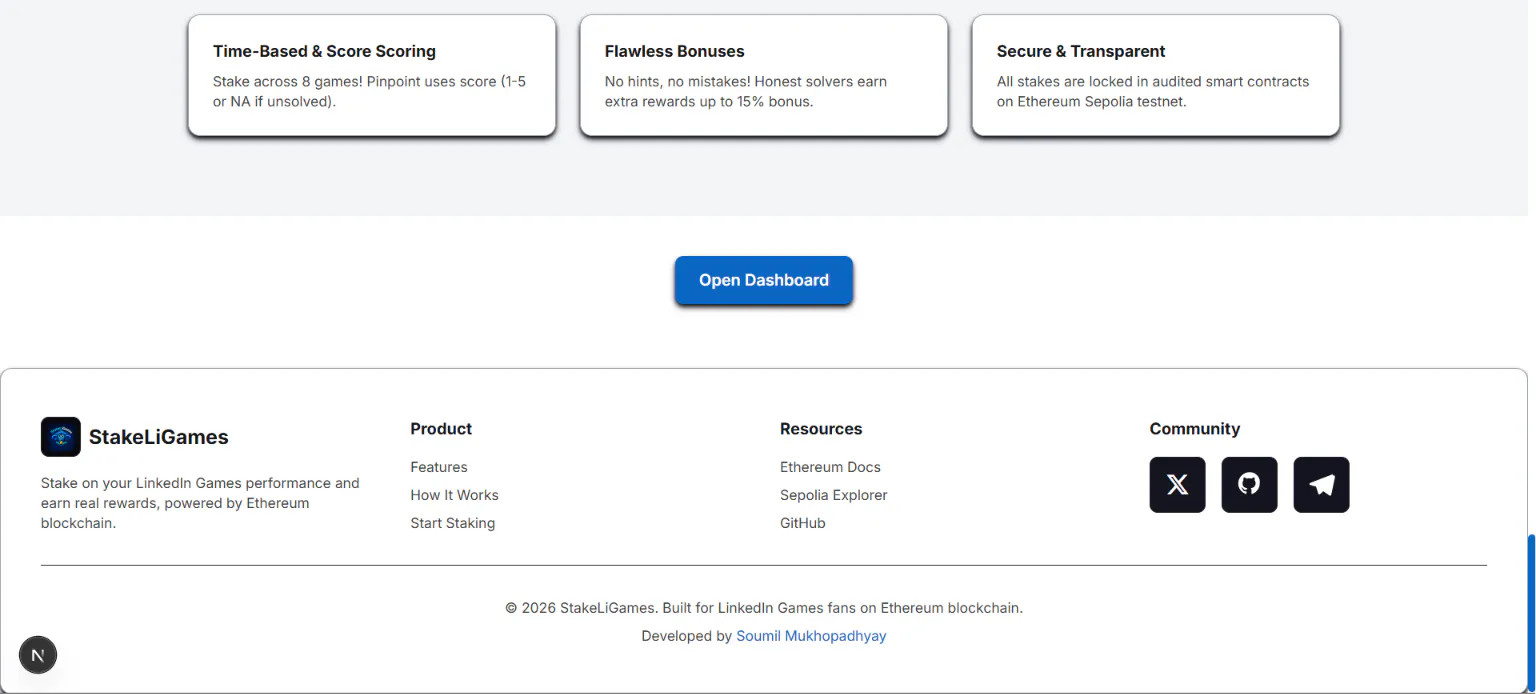Open the GitHub community icon

[x=1249, y=485]
